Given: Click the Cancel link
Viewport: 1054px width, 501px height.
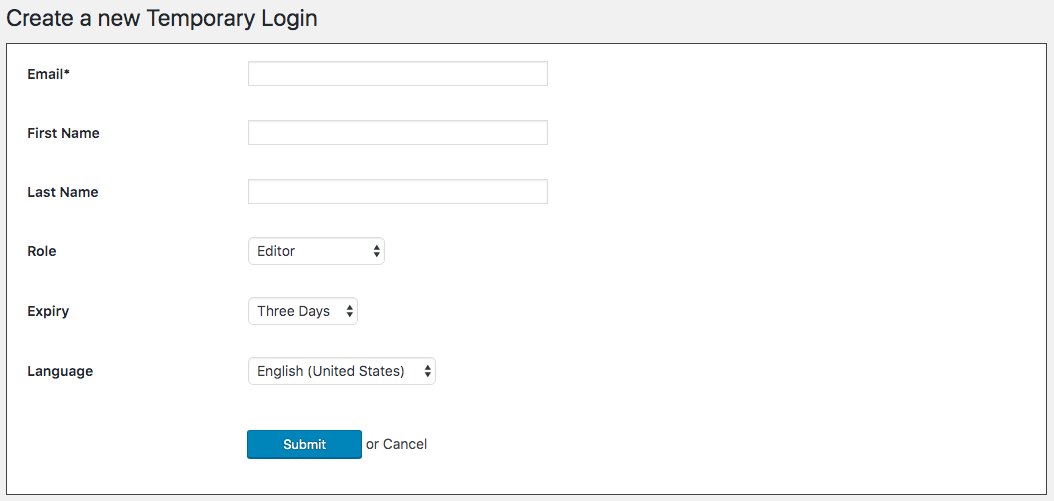Looking at the screenshot, I should coord(405,444).
